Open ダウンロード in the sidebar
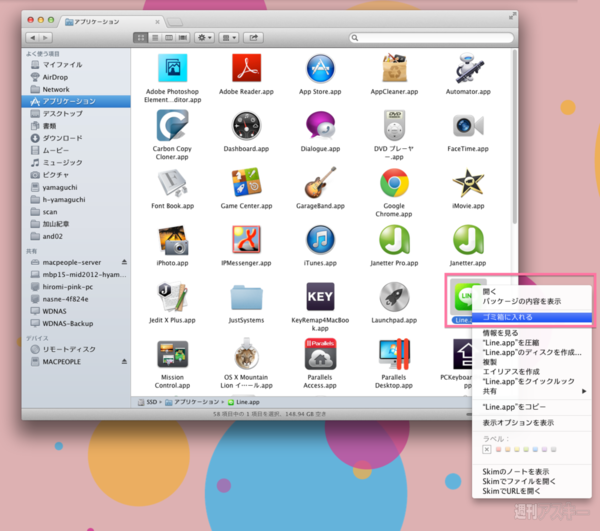600x531 pixels. [x=76, y=138]
